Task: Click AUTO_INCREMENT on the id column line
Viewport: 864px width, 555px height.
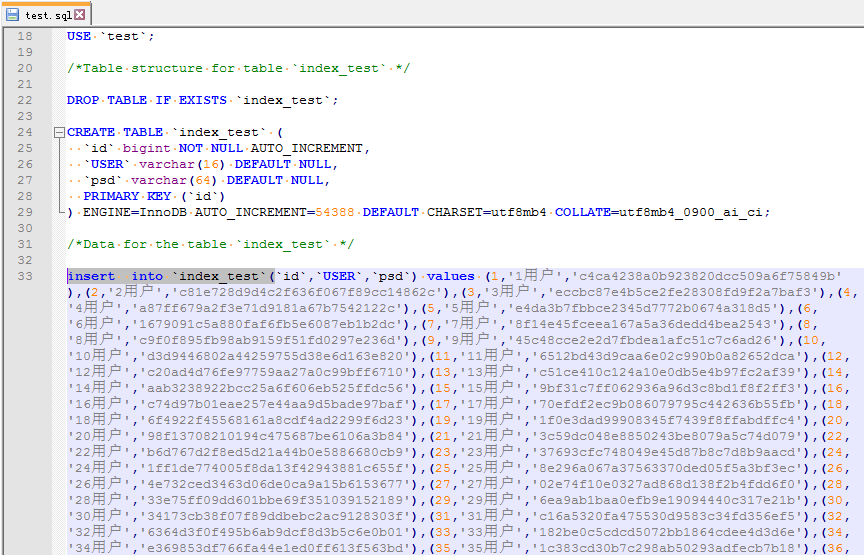Action: [x=306, y=148]
